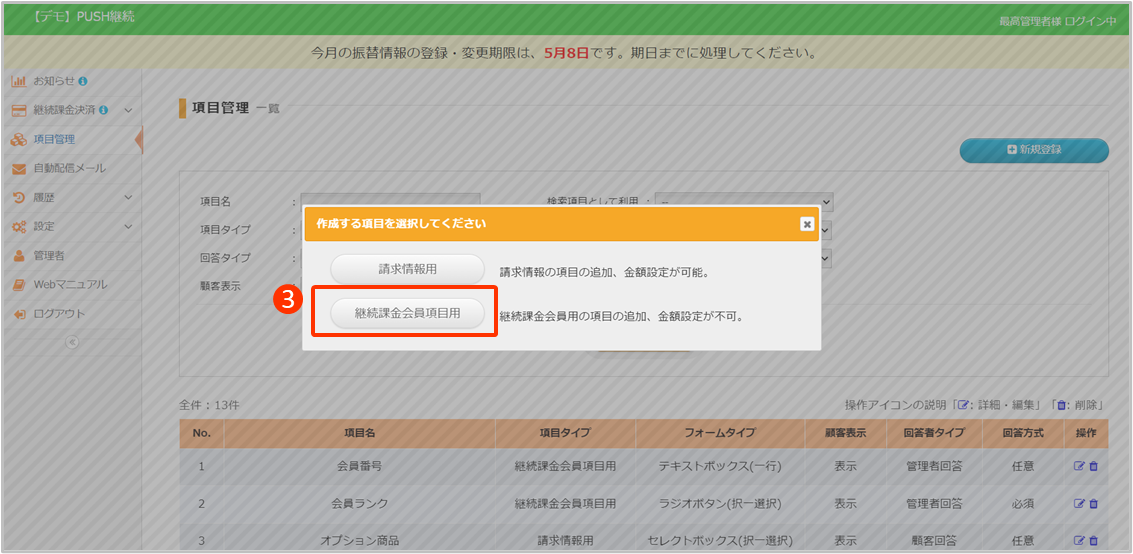The height and width of the screenshot is (554, 1133).
Task: Expand the 設定 sidebar menu
Action: pos(128,226)
